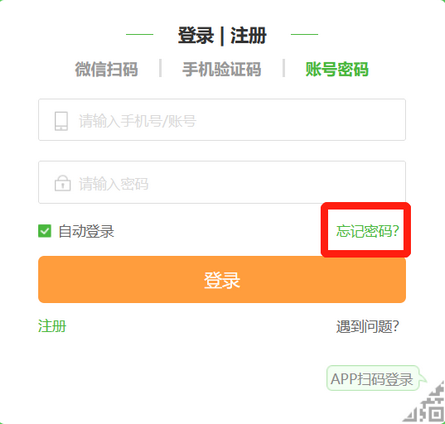The height and width of the screenshot is (424, 445).
Task: Click the 登录 word in the heading
Action: tap(196, 35)
